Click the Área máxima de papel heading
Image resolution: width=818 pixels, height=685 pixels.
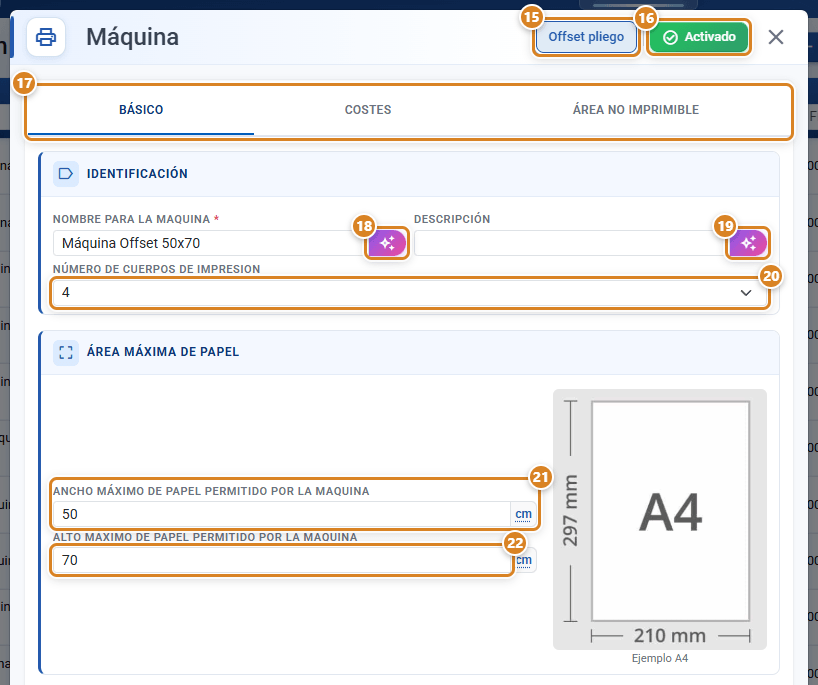tap(163, 352)
